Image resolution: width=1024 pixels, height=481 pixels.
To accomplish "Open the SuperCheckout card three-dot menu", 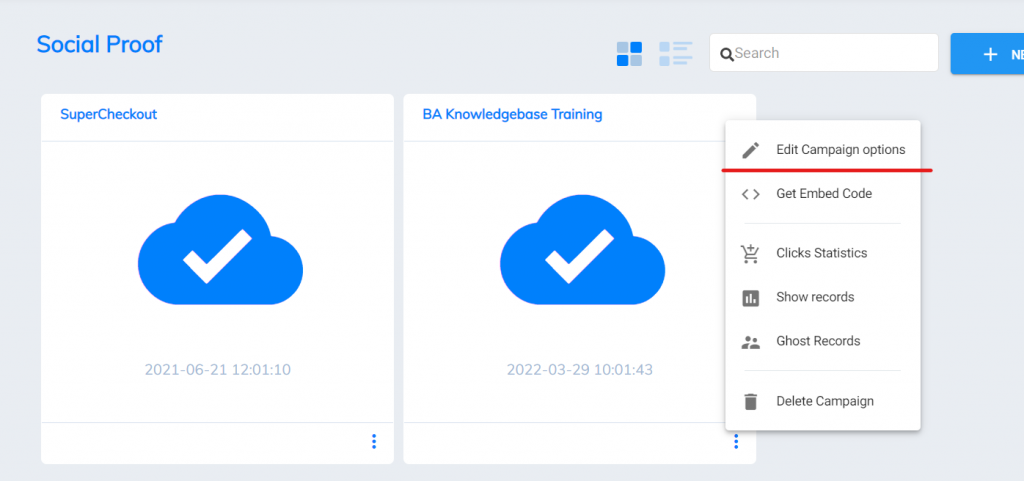I will pos(374,442).
